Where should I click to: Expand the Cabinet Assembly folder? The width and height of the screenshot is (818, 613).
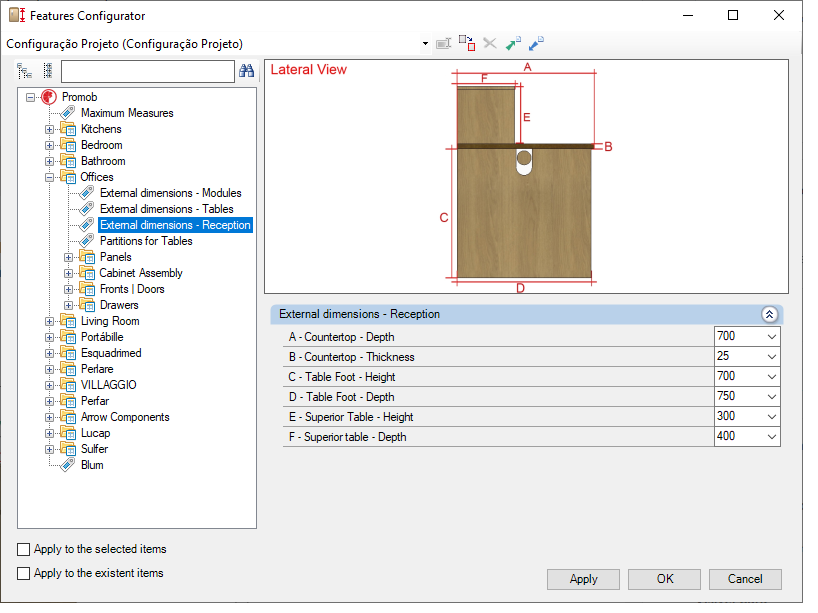tap(68, 273)
